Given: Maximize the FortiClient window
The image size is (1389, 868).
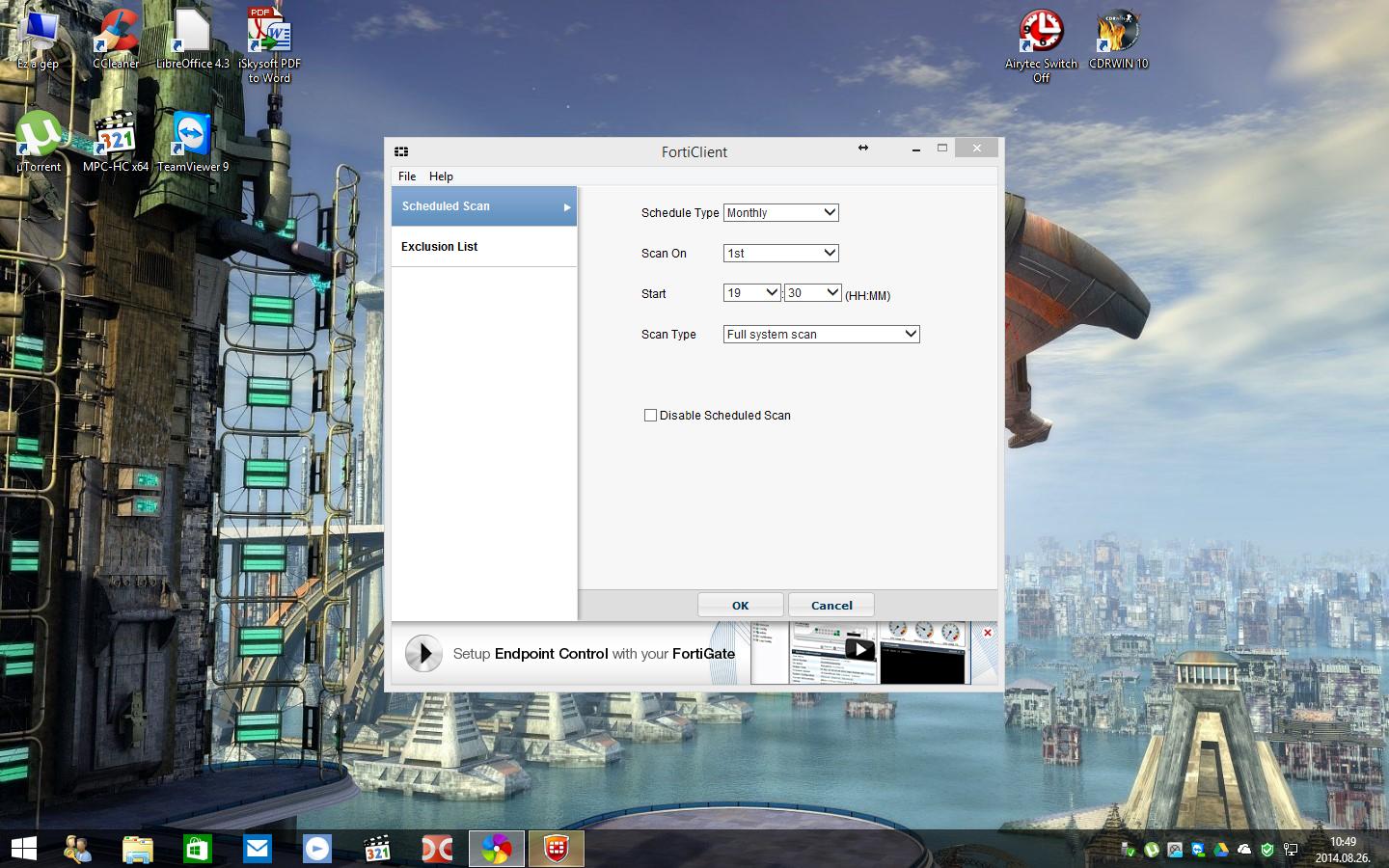Looking at the screenshot, I should pyautogui.click(x=942, y=149).
